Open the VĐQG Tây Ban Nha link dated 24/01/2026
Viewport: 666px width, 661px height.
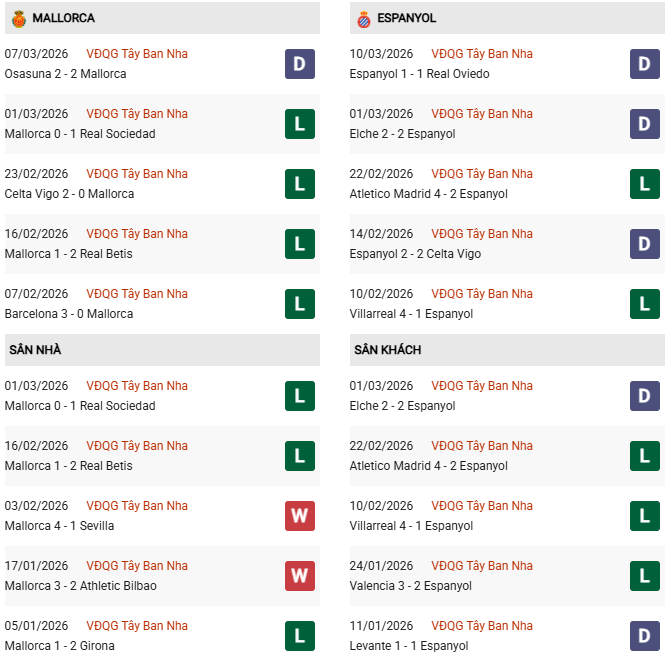click(482, 566)
